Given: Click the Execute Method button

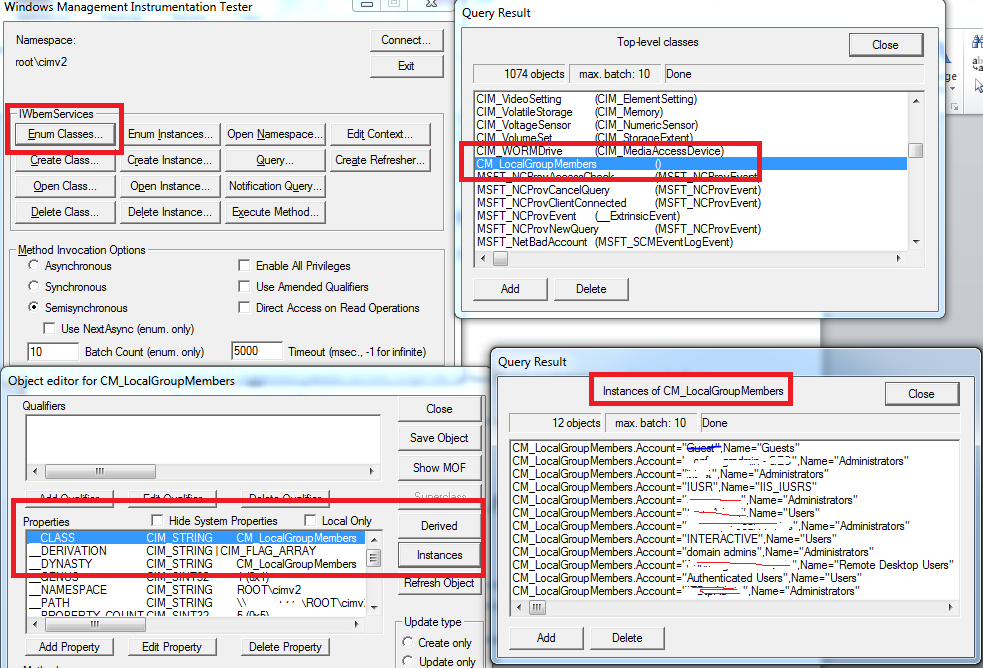Looking at the screenshot, I should click(x=275, y=211).
